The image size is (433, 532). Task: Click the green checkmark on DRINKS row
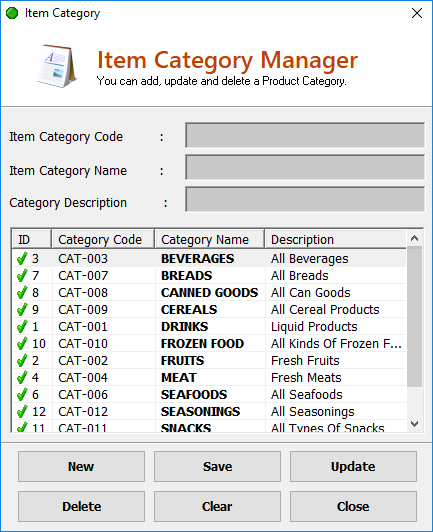click(22, 327)
